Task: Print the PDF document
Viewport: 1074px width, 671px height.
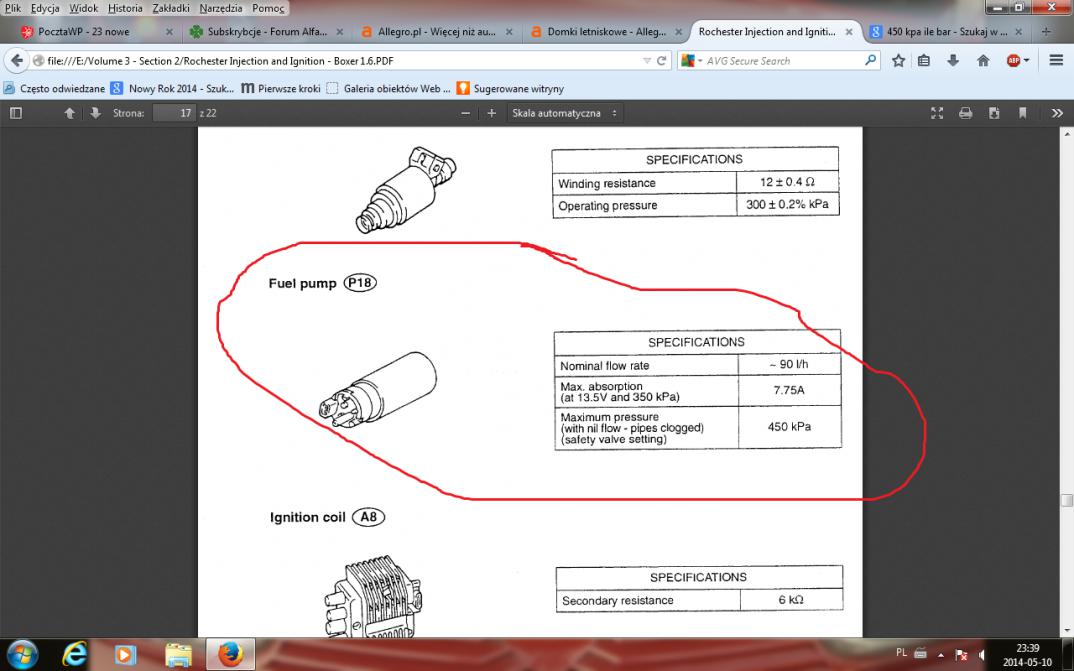Action: tap(965, 113)
